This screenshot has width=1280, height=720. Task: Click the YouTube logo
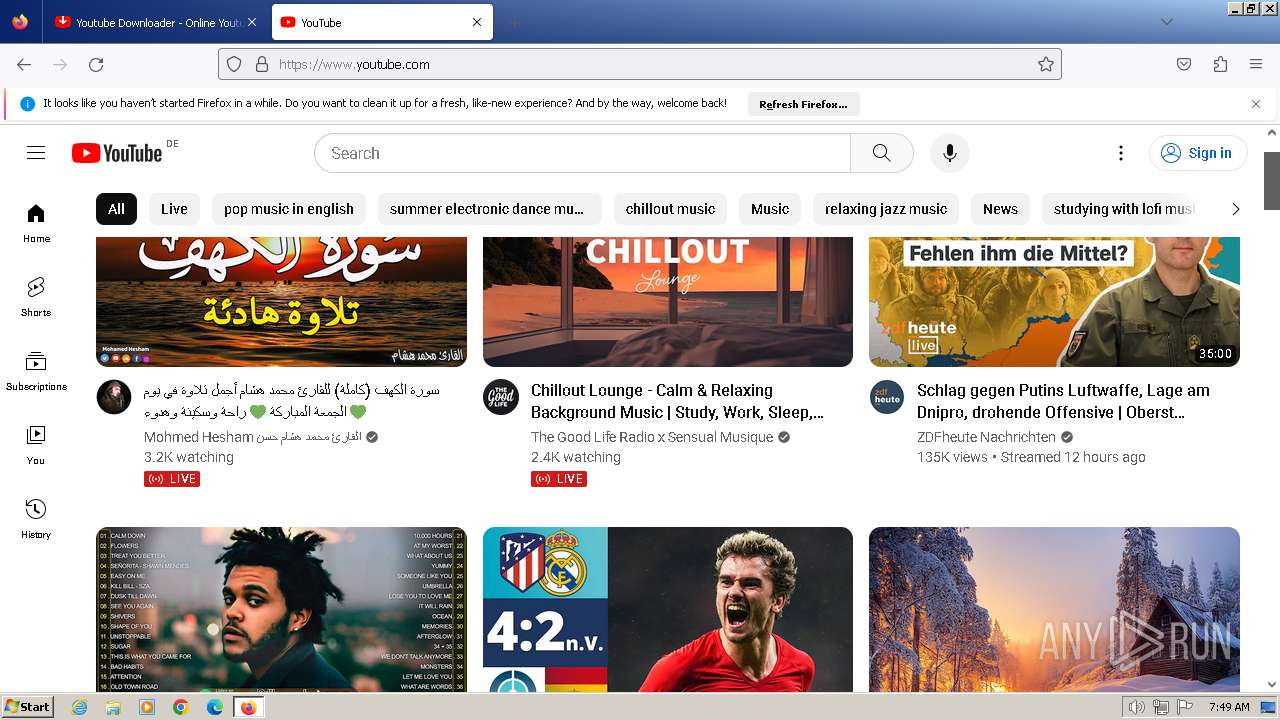pos(117,153)
